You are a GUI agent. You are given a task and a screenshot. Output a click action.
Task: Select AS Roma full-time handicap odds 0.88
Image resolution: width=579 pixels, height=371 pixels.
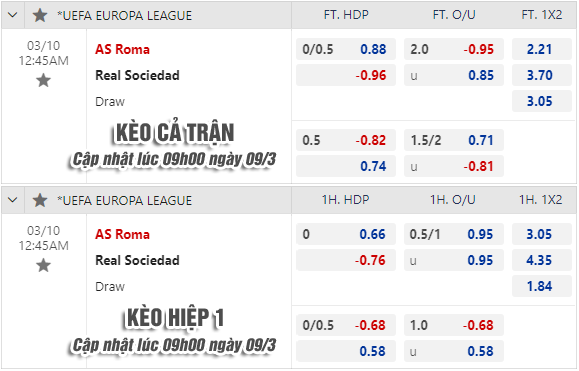(x=346, y=49)
